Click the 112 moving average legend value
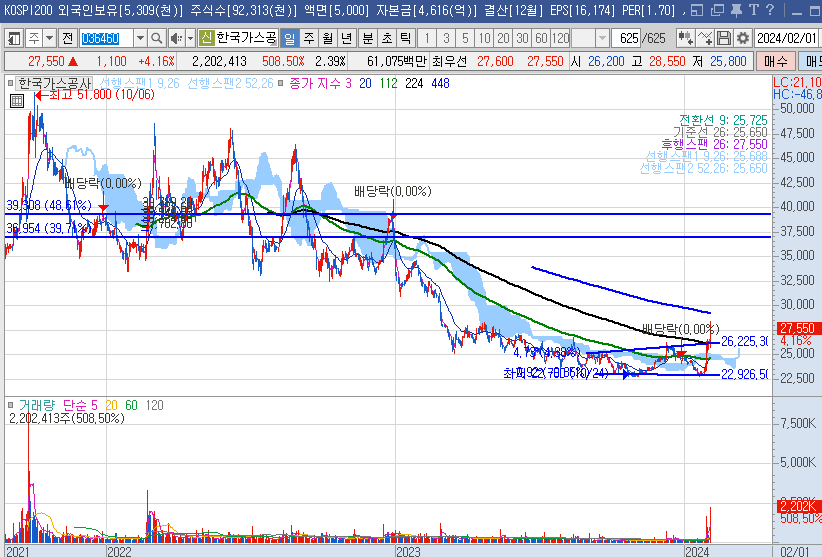 pyautogui.click(x=388, y=83)
